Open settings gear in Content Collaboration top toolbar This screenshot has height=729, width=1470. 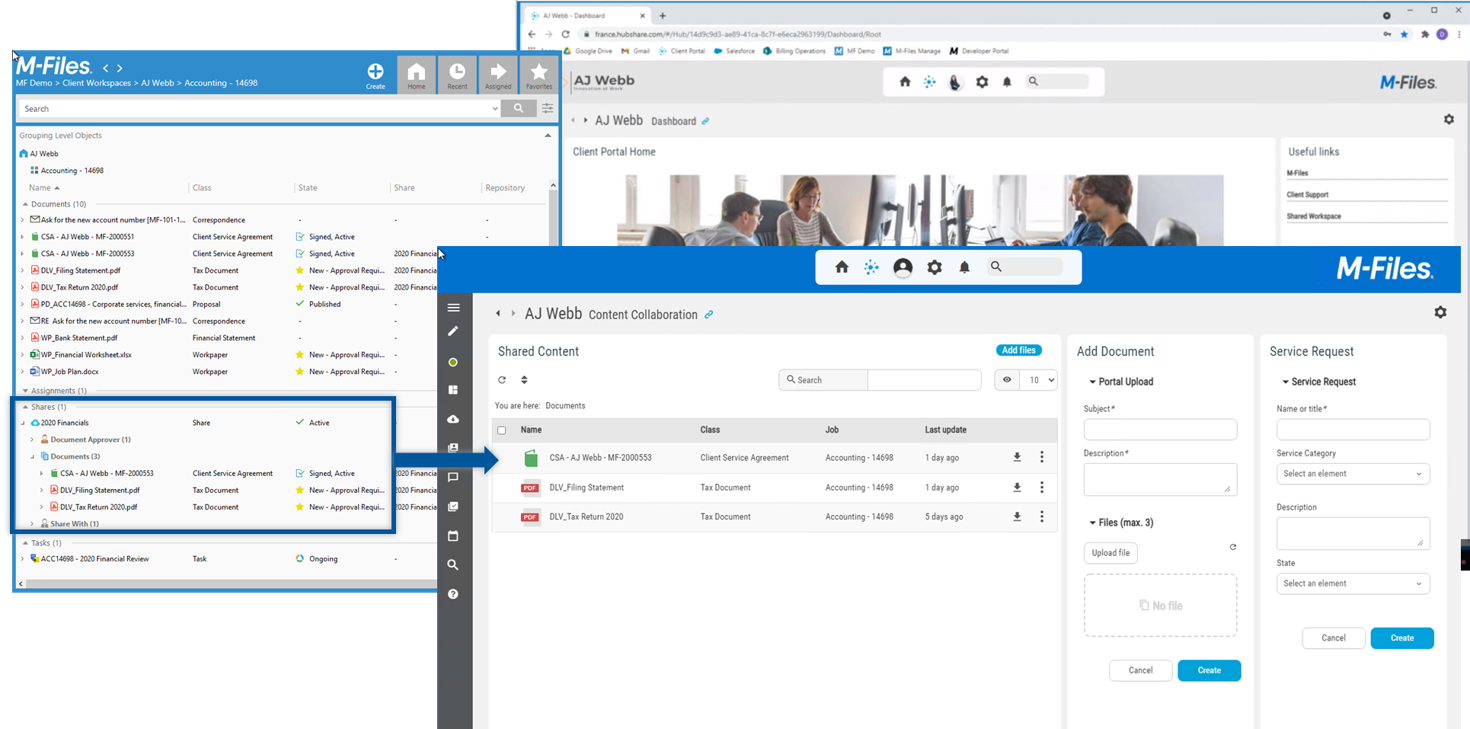[934, 267]
